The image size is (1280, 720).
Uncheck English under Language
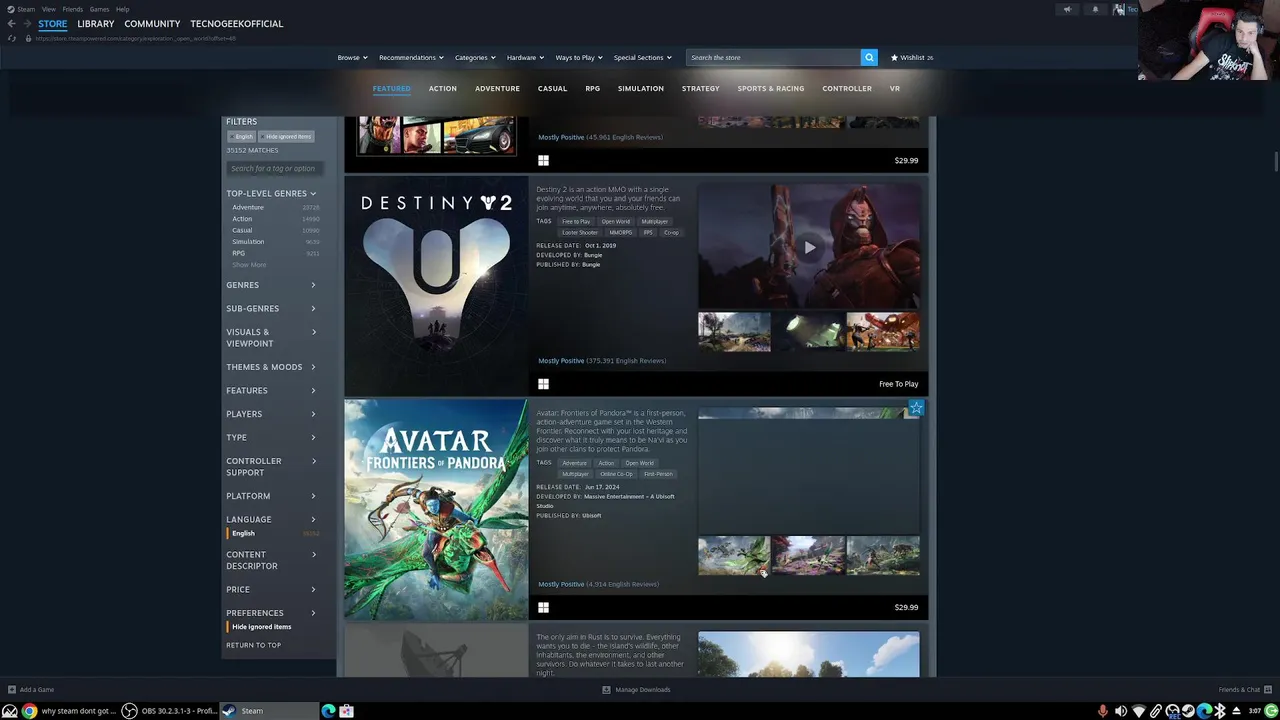click(243, 533)
